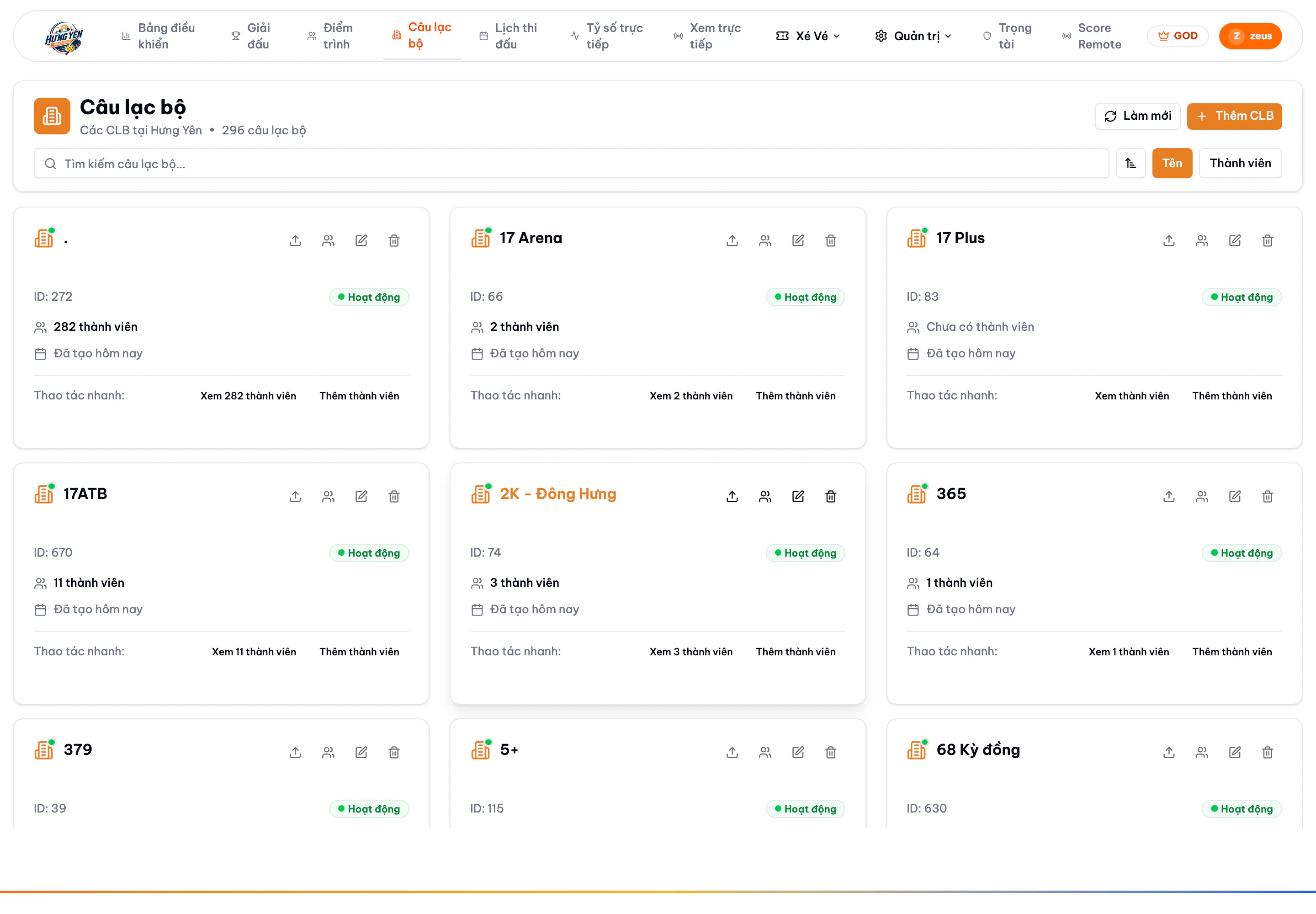The image size is (1316, 914).
Task: Open members icon for 17ATB club
Action: 328,496
